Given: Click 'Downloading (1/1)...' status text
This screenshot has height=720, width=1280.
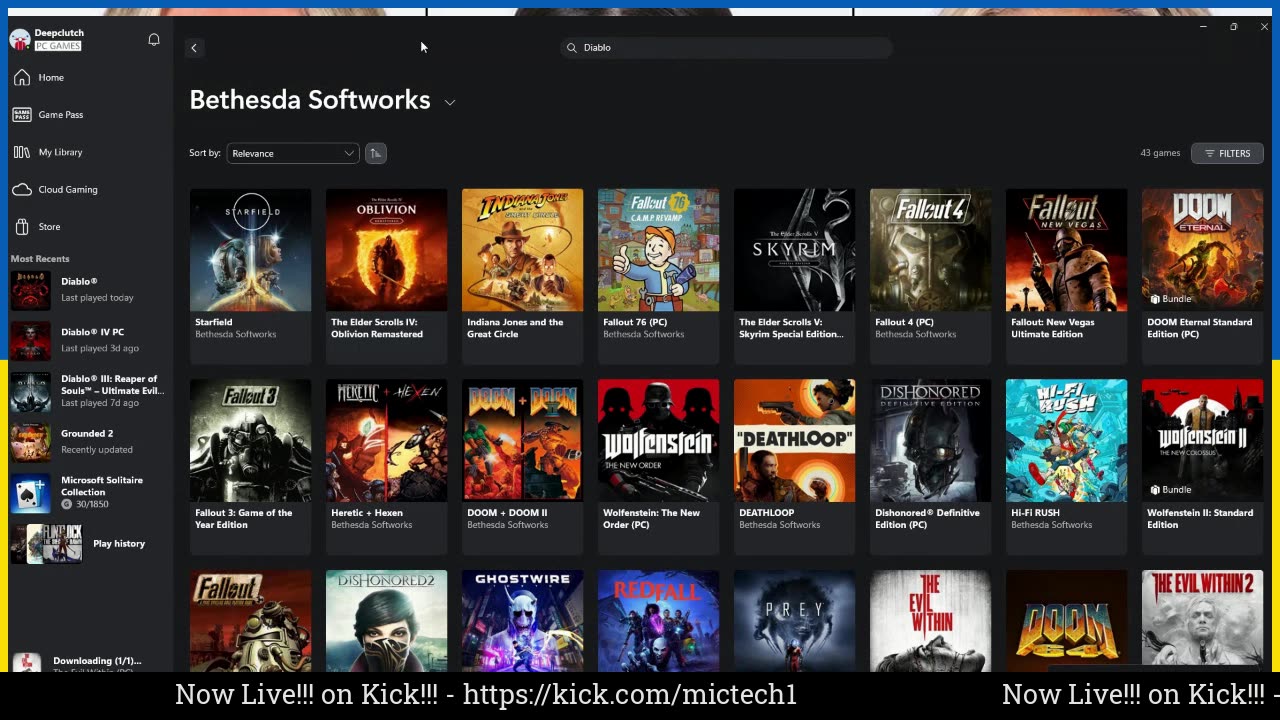Looking at the screenshot, I should [x=97, y=661].
